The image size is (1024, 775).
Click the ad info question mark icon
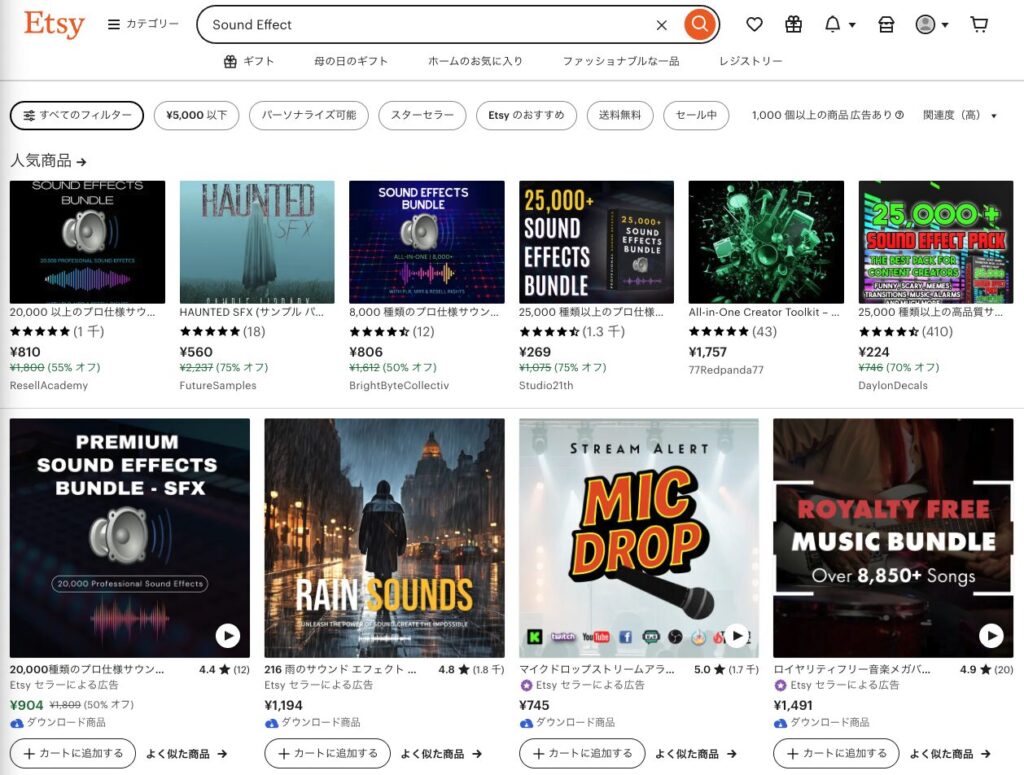(x=899, y=115)
